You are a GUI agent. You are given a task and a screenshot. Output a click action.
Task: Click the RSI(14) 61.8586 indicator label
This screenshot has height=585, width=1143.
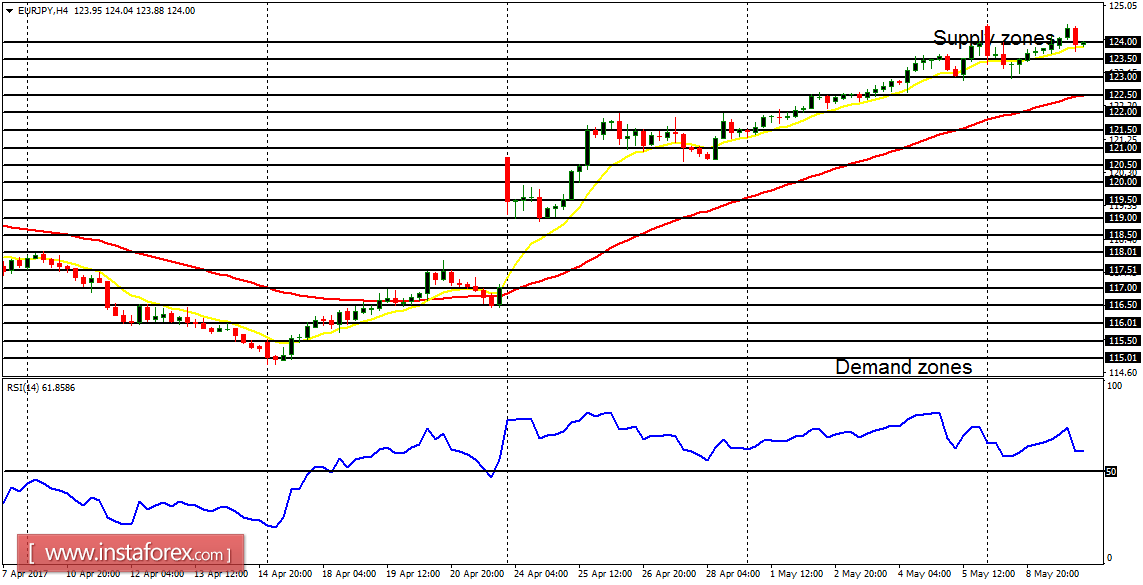click(39, 388)
